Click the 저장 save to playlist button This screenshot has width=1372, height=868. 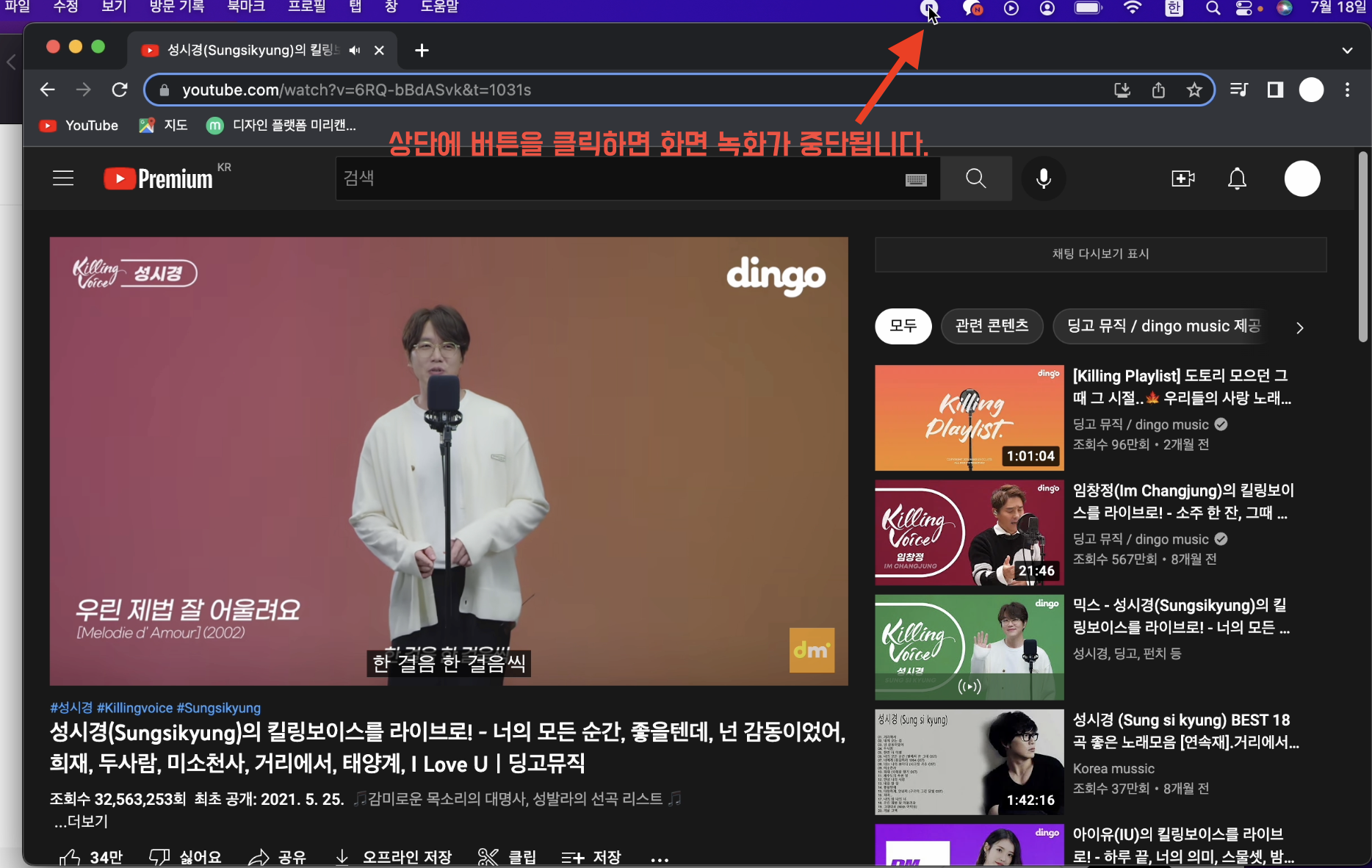point(591,857)
